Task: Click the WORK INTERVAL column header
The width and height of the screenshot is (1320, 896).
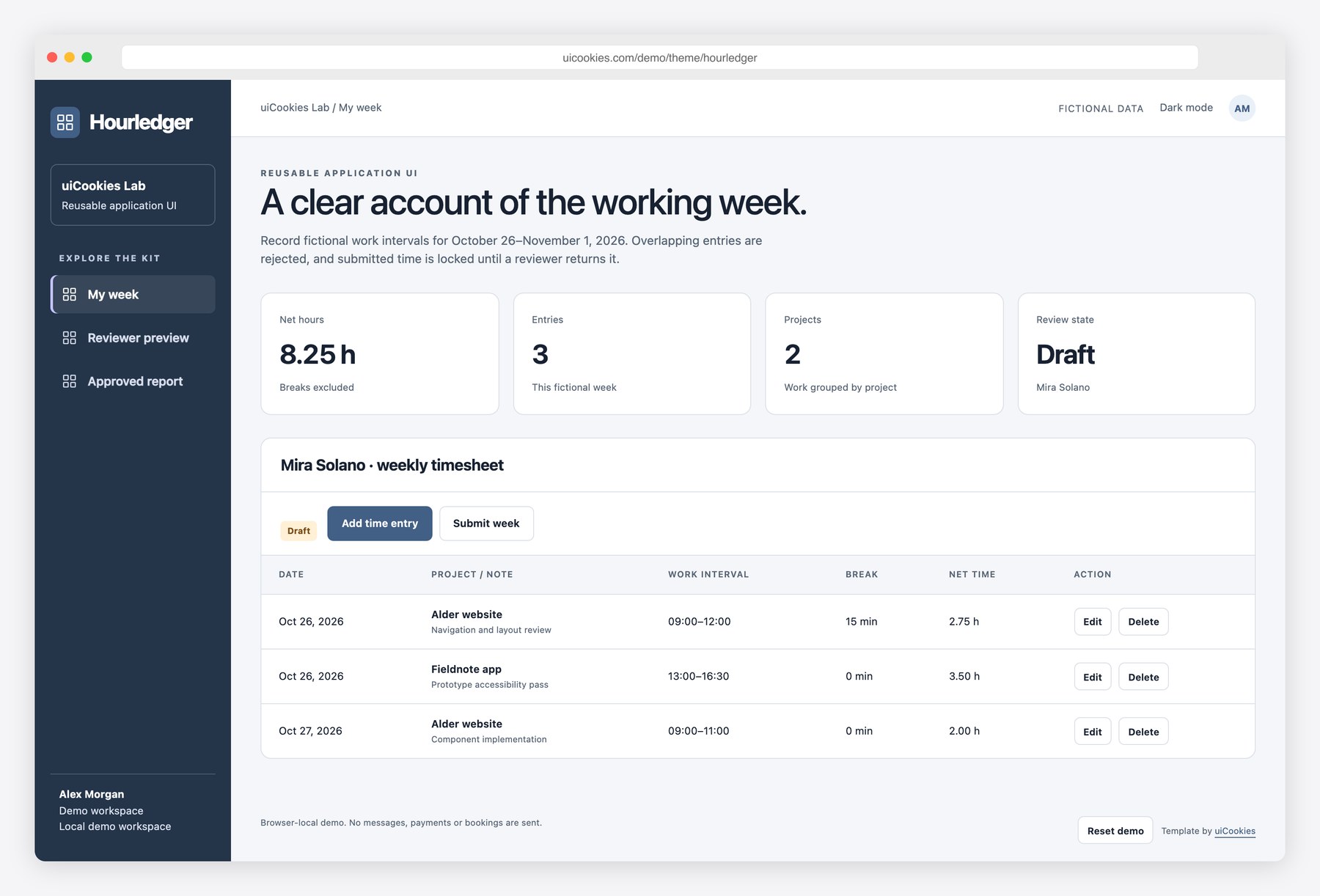Action: (x=708, y=574)
